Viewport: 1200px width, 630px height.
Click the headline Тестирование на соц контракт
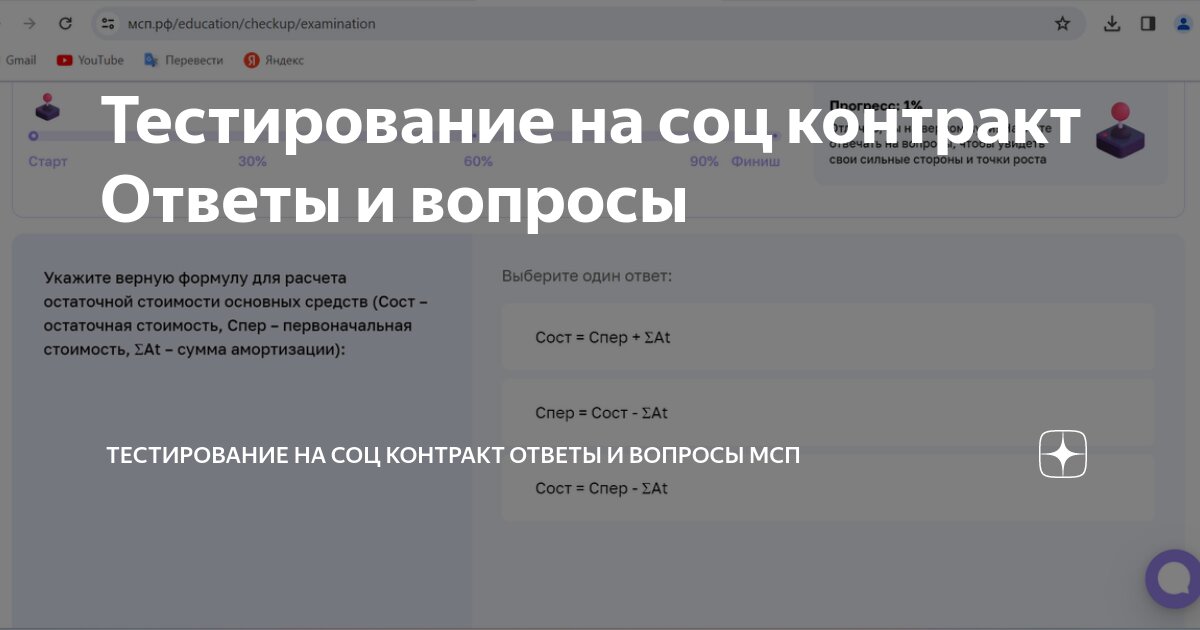tap(591, 123)
